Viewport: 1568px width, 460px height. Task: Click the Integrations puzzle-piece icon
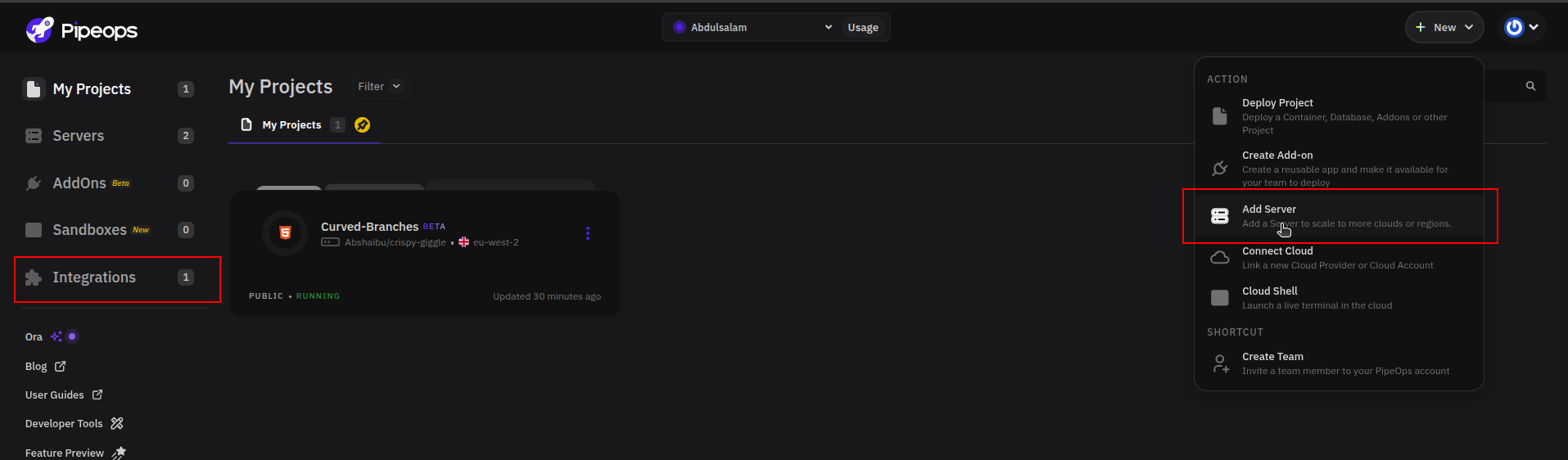point(34,277)
